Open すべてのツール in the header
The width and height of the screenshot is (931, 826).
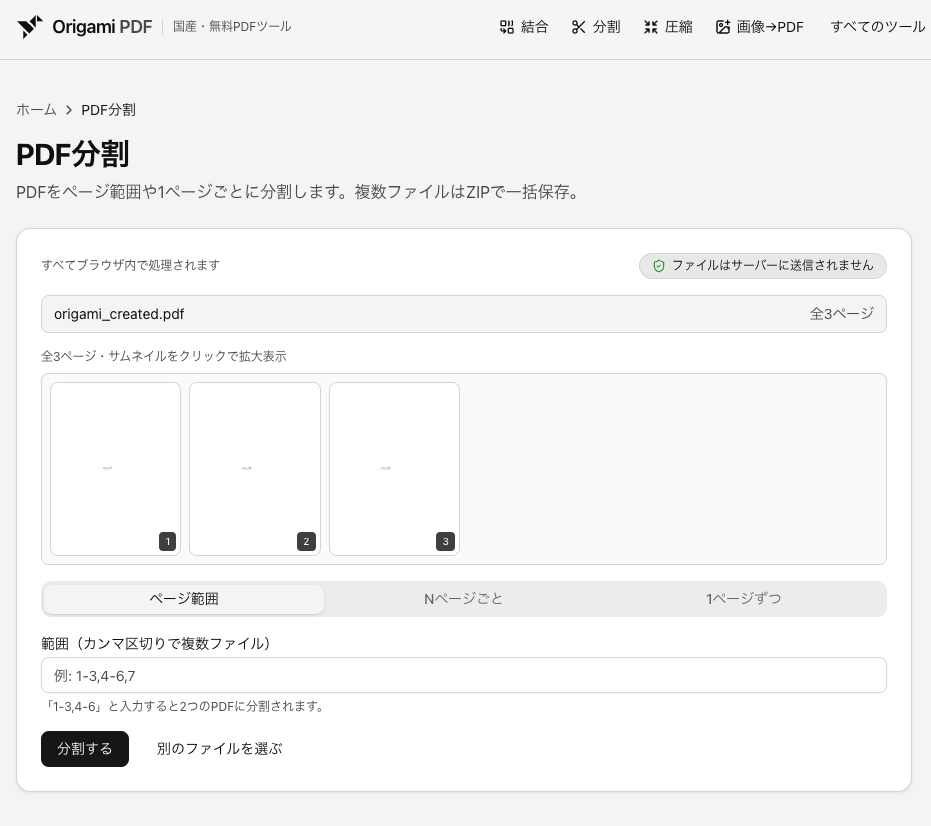pyautogui.click(x=878, y=27)
